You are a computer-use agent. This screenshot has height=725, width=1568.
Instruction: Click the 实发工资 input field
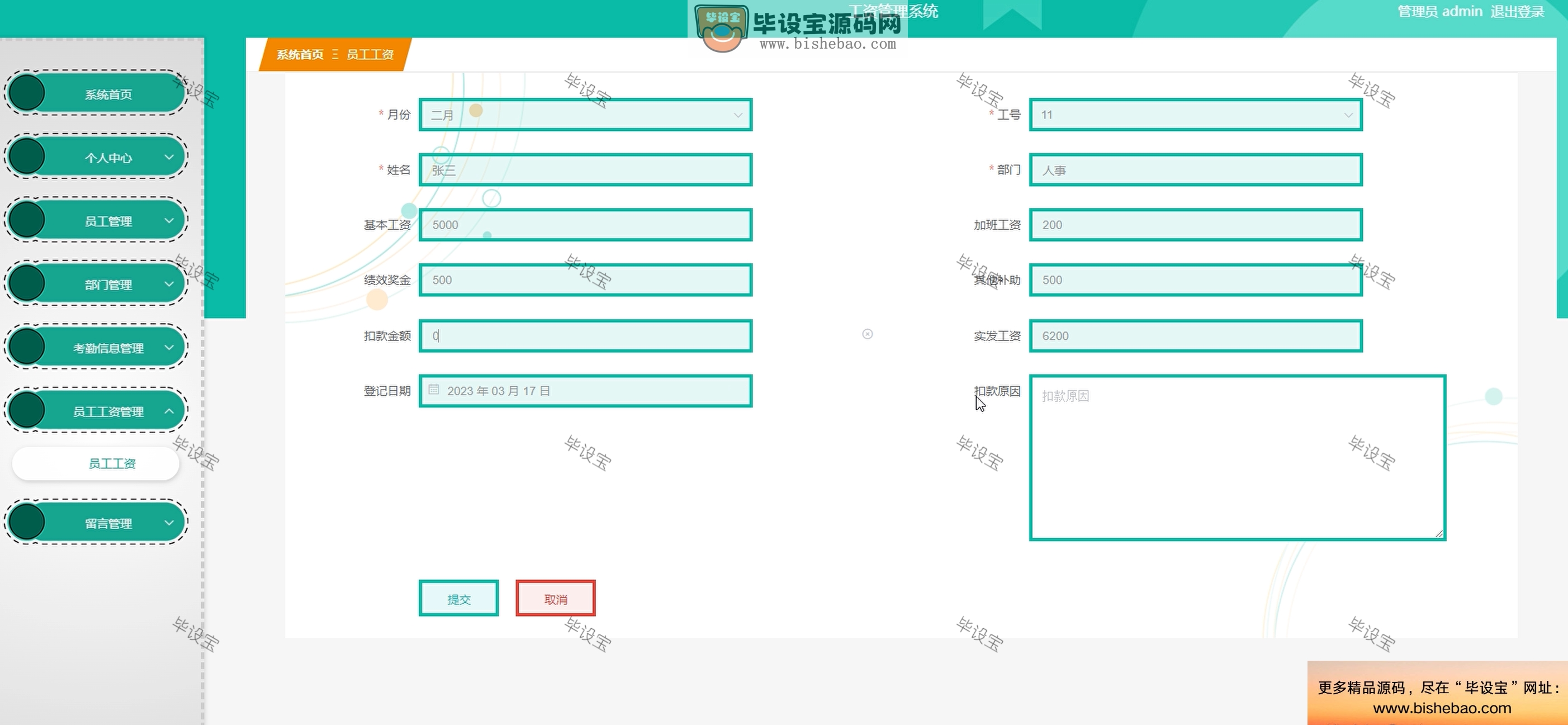tap(1196, 335)
